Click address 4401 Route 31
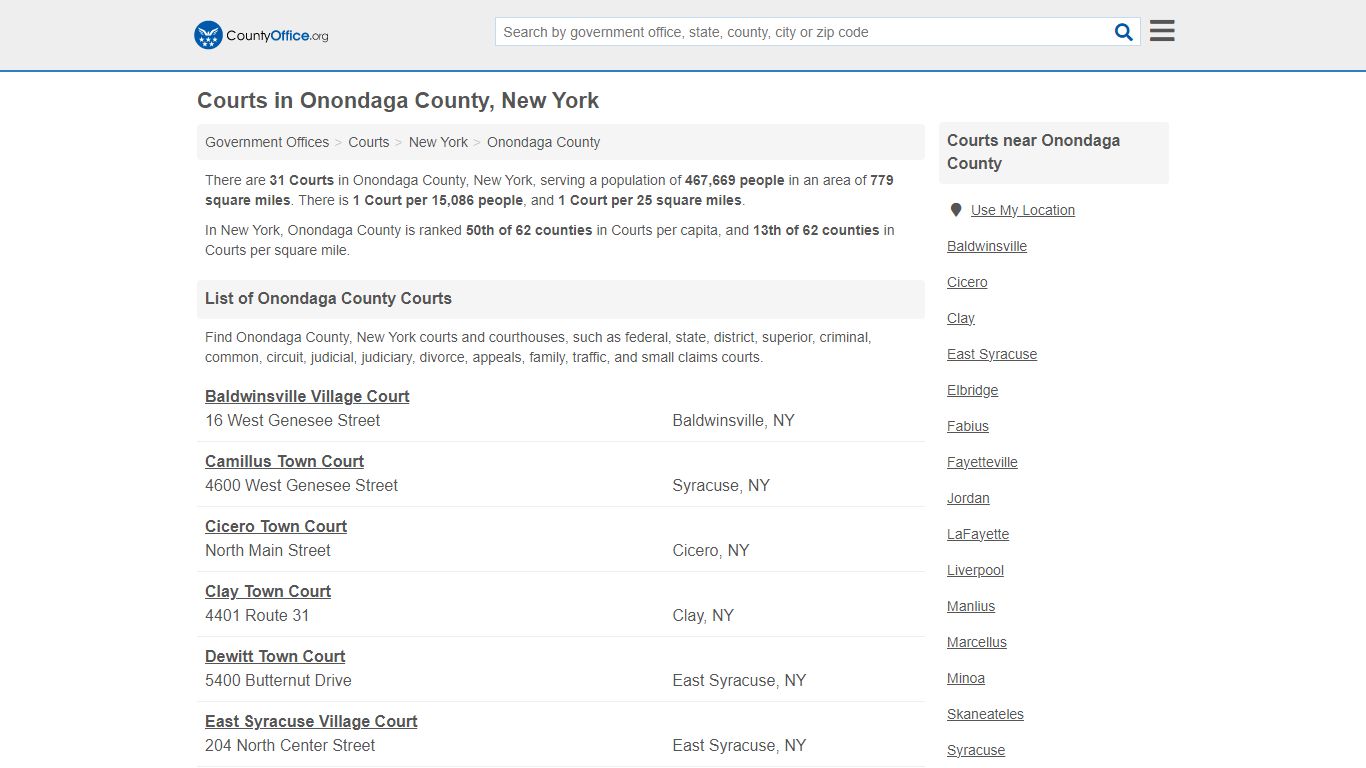The image size is (1366, 768). tap(257, 615)
